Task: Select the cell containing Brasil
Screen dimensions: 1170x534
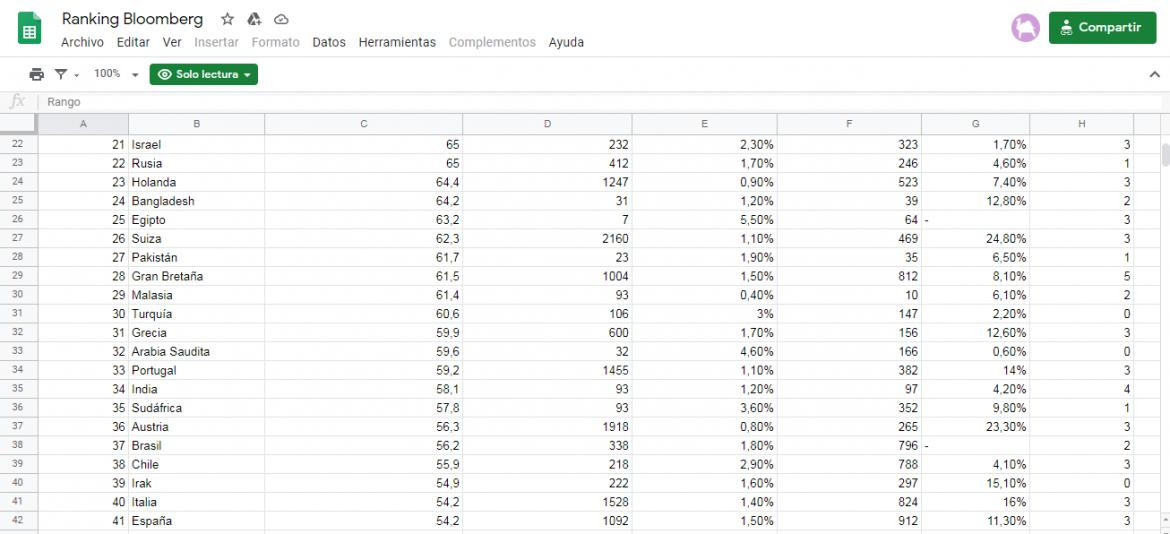Action: point(196,445)
